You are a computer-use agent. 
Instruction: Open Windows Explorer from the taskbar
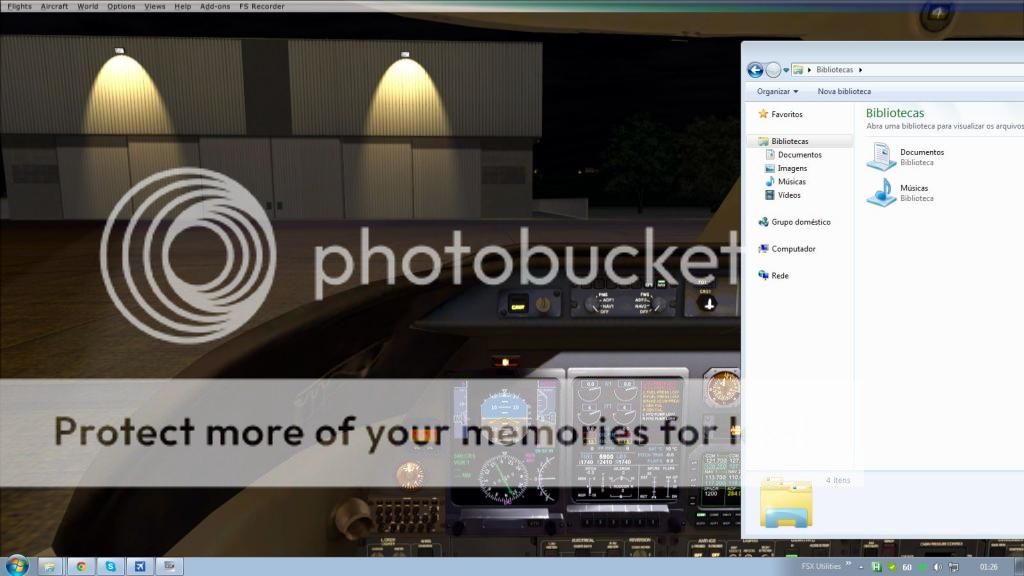coord(50,566)
